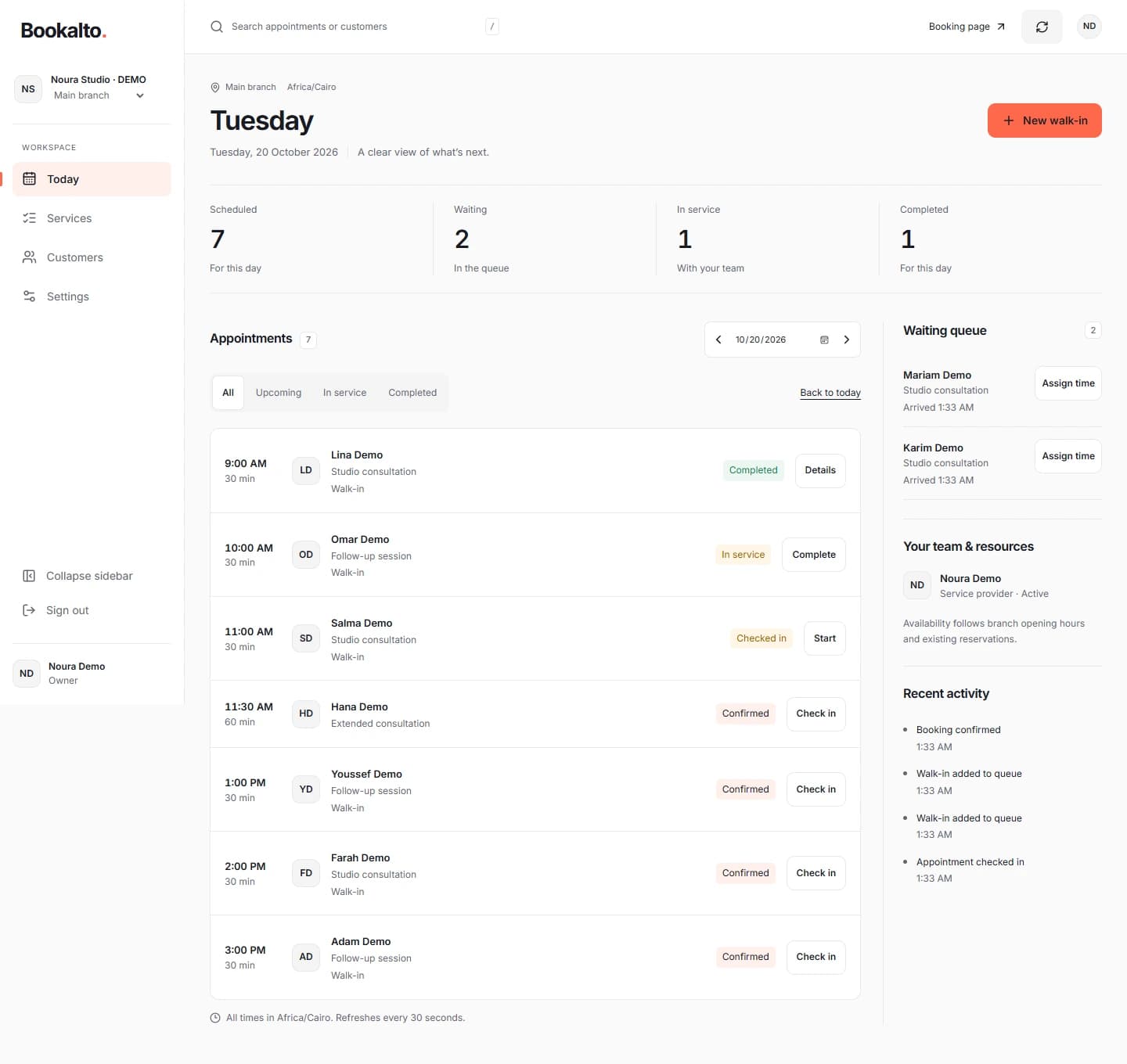The image size is (1127, 1064).
Task: Go to the next day arrow
Action: (x=846, y=340)
